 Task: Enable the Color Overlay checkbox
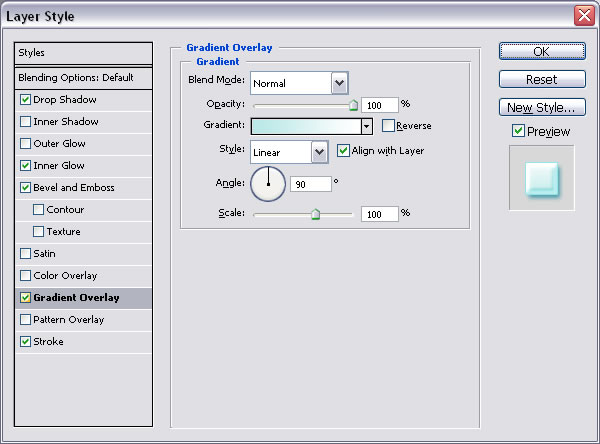pyautogui.click(x=25, y=276)
